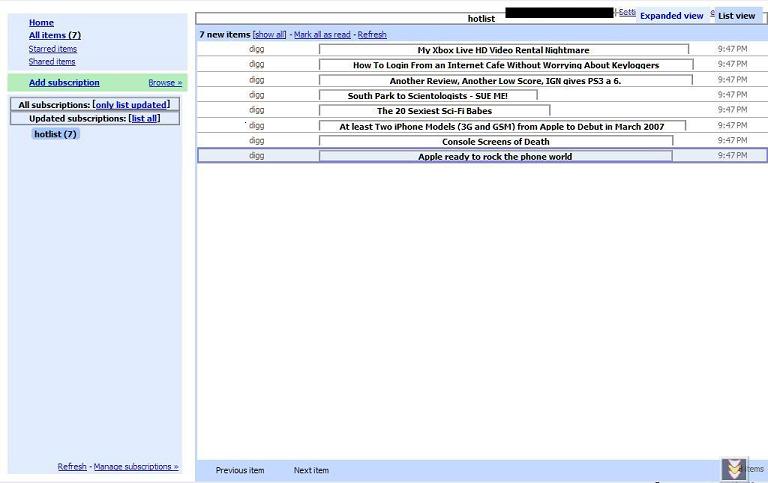Open The 20 Sexiest Sci-Fi Babes item
The width and height of the screenshot is (768, 483).
coord(434,111)
